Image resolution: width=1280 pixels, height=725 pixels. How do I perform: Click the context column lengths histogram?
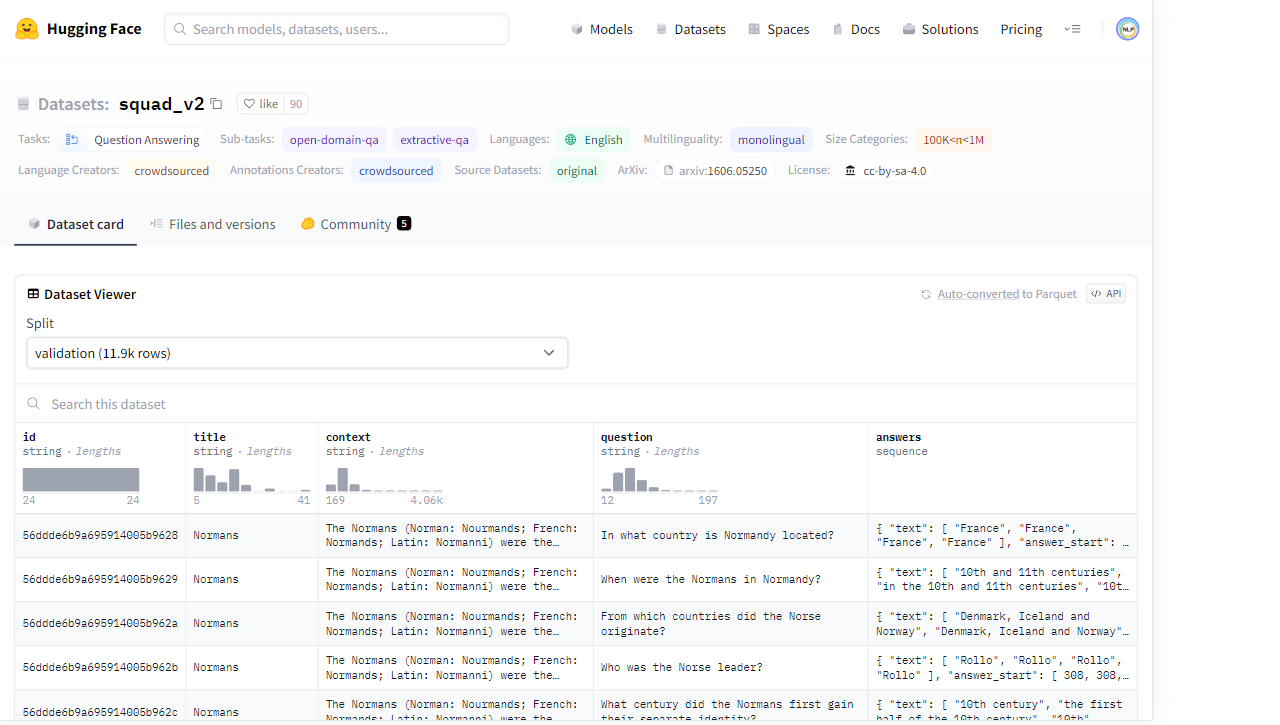(x=384, y=480)
